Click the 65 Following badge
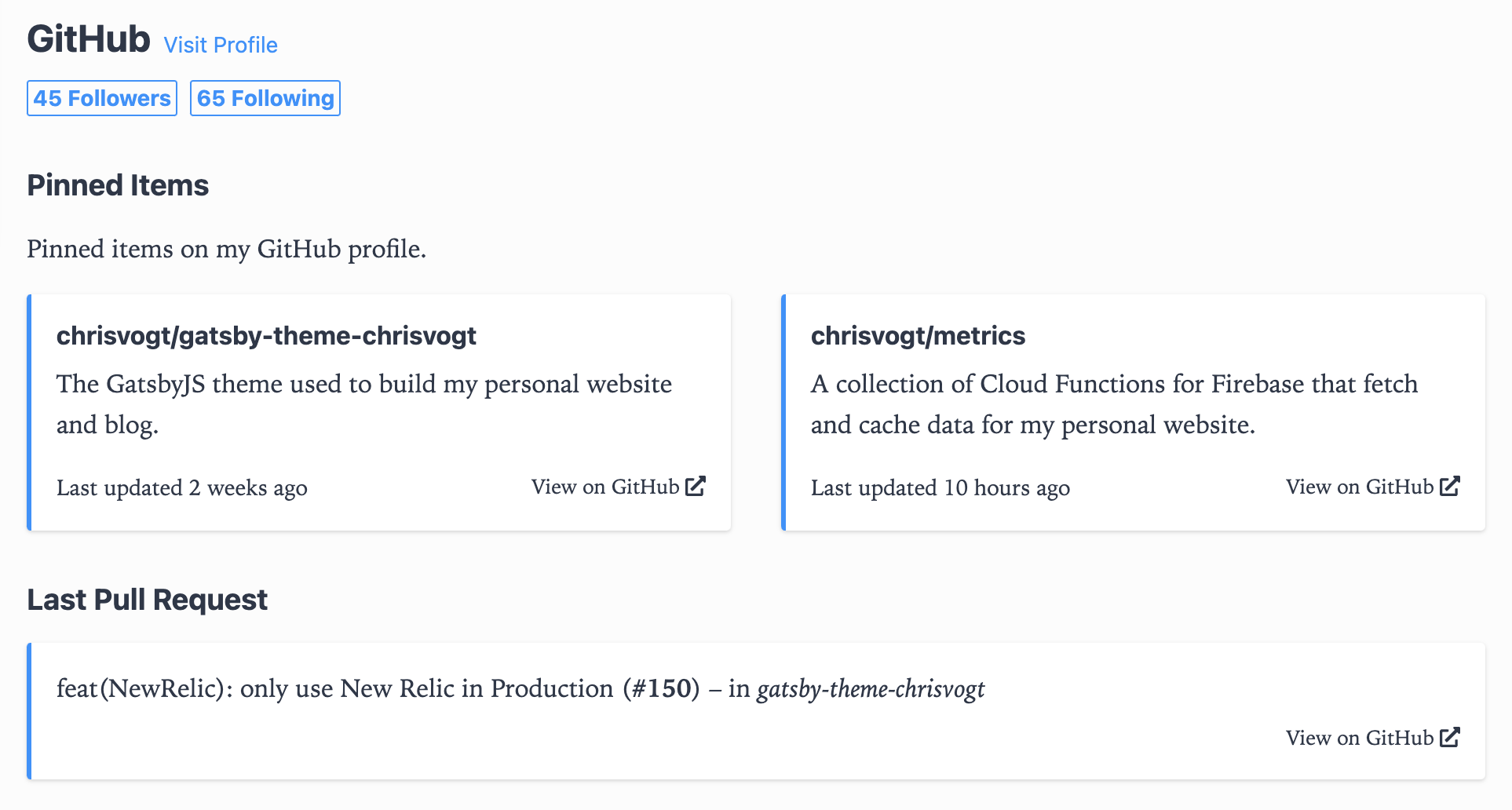Screen dimensions: 1512x810 265,98
